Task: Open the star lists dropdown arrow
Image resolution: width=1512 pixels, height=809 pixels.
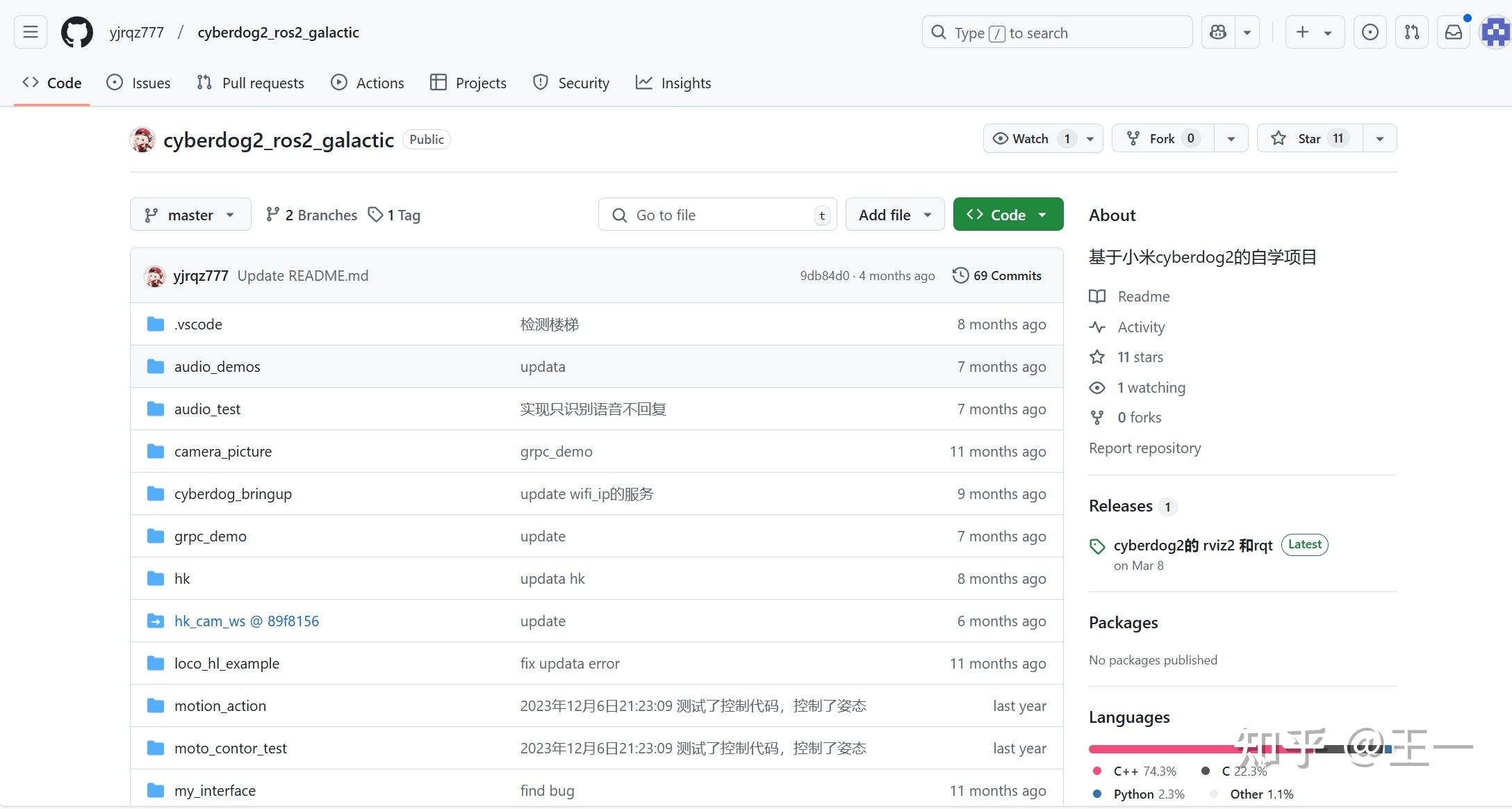Action: pyautogui.click(x=1379, y=138)
